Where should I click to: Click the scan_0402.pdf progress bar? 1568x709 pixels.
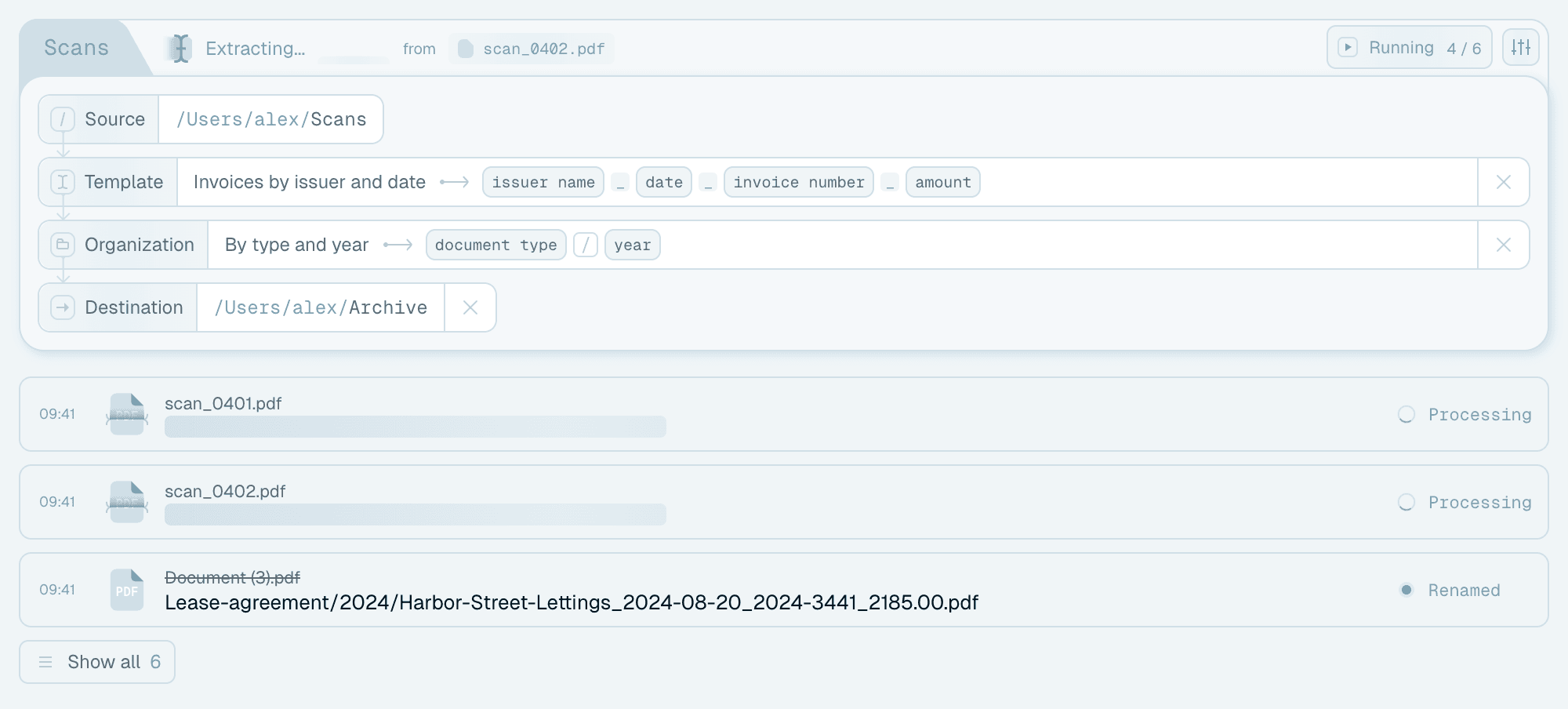[416, 514]
